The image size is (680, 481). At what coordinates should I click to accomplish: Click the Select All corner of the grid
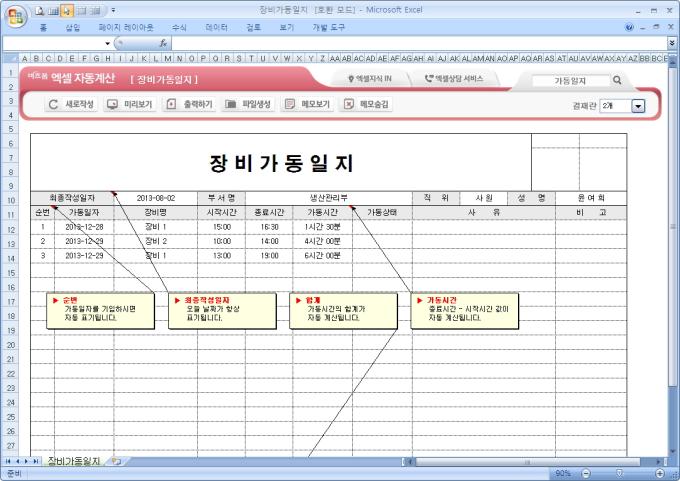tap(10, 58)
